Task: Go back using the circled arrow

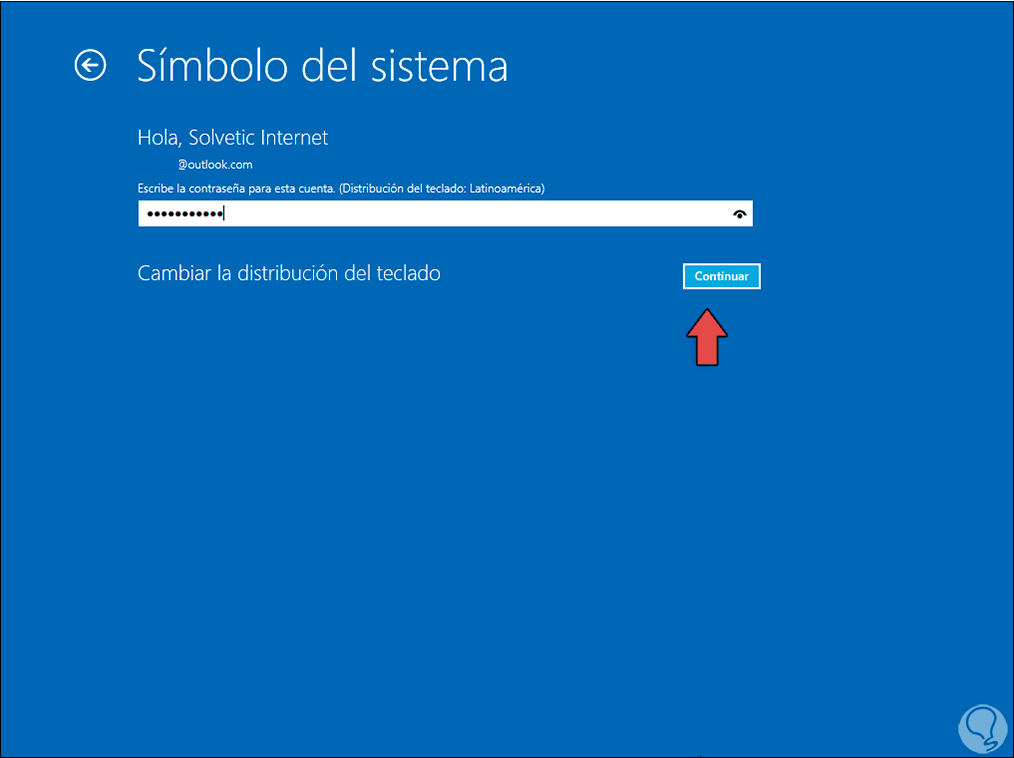Action: click(90, 66)
